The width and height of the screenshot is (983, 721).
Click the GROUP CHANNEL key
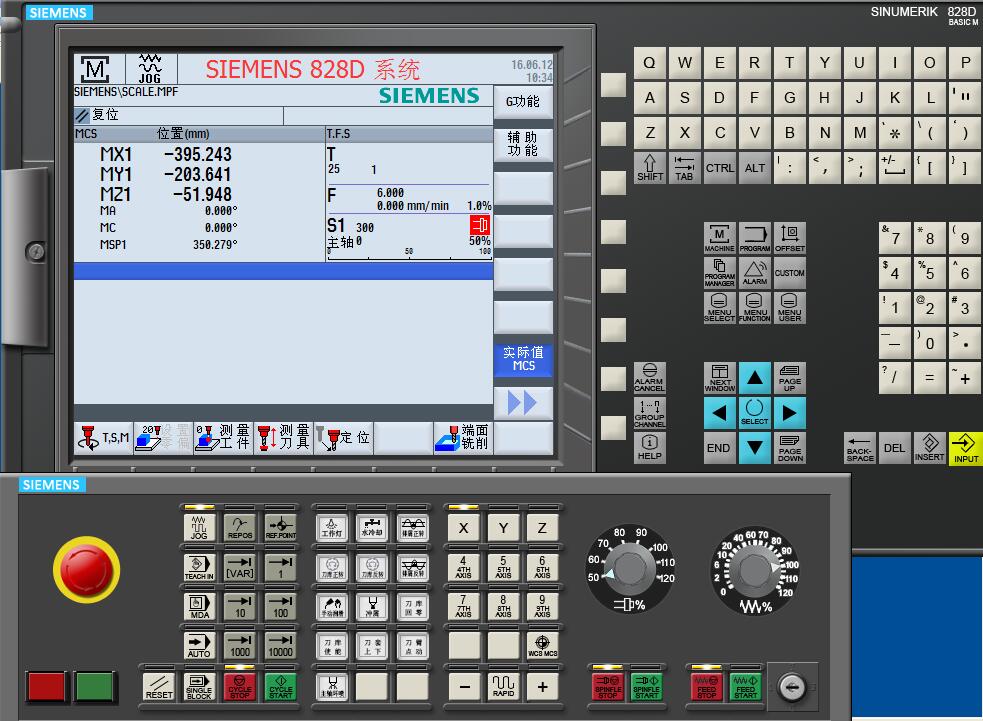pos(649,413)
